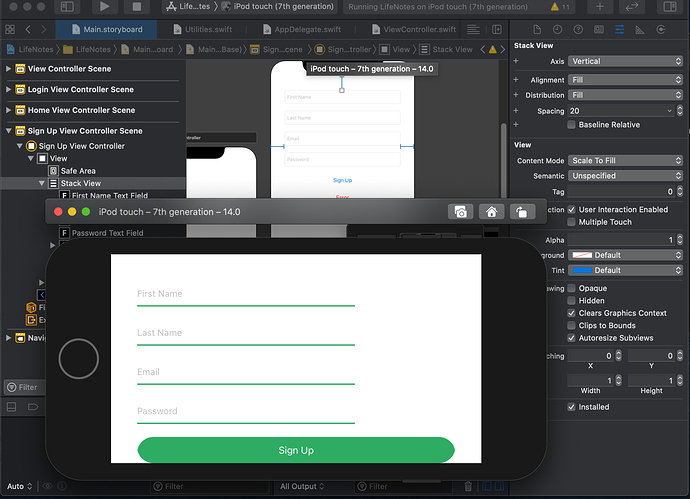Enable Multiple Touch checkbox

click(x=571, y=222)
